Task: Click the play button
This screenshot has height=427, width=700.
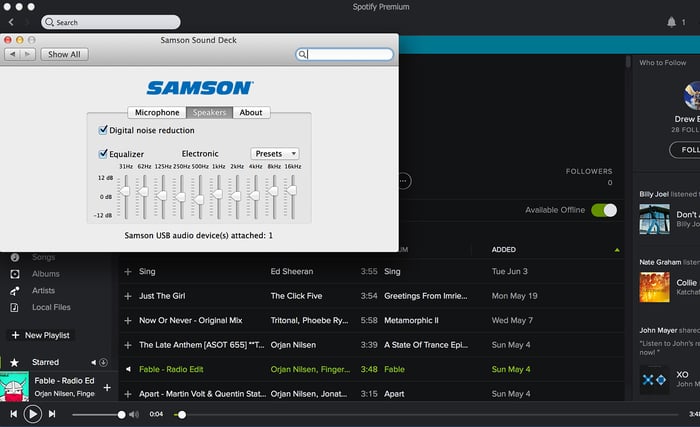Action: tap(33, 414)
